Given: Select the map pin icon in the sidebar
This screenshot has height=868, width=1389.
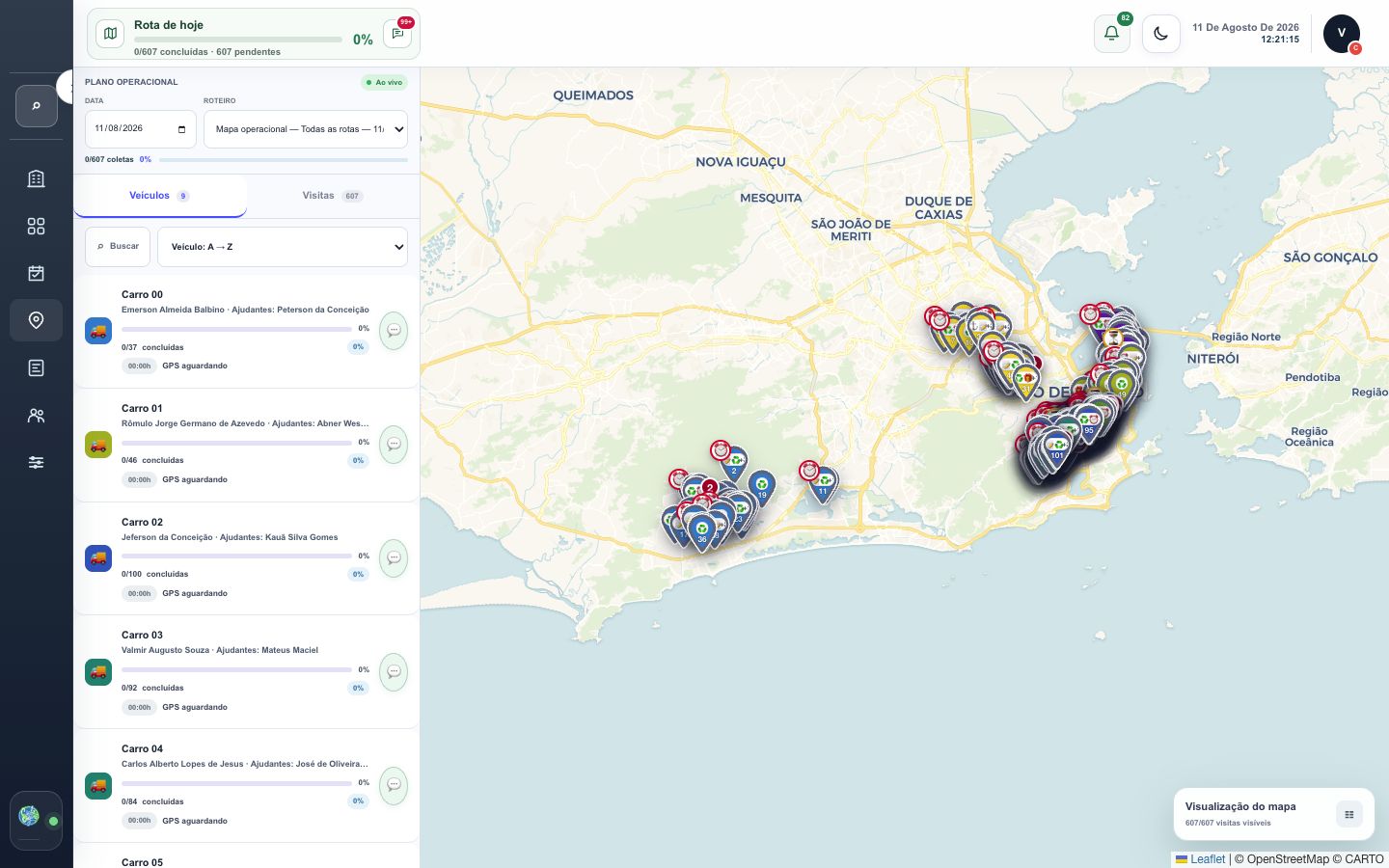Looking at the screenshot, I should click(37, 320).
